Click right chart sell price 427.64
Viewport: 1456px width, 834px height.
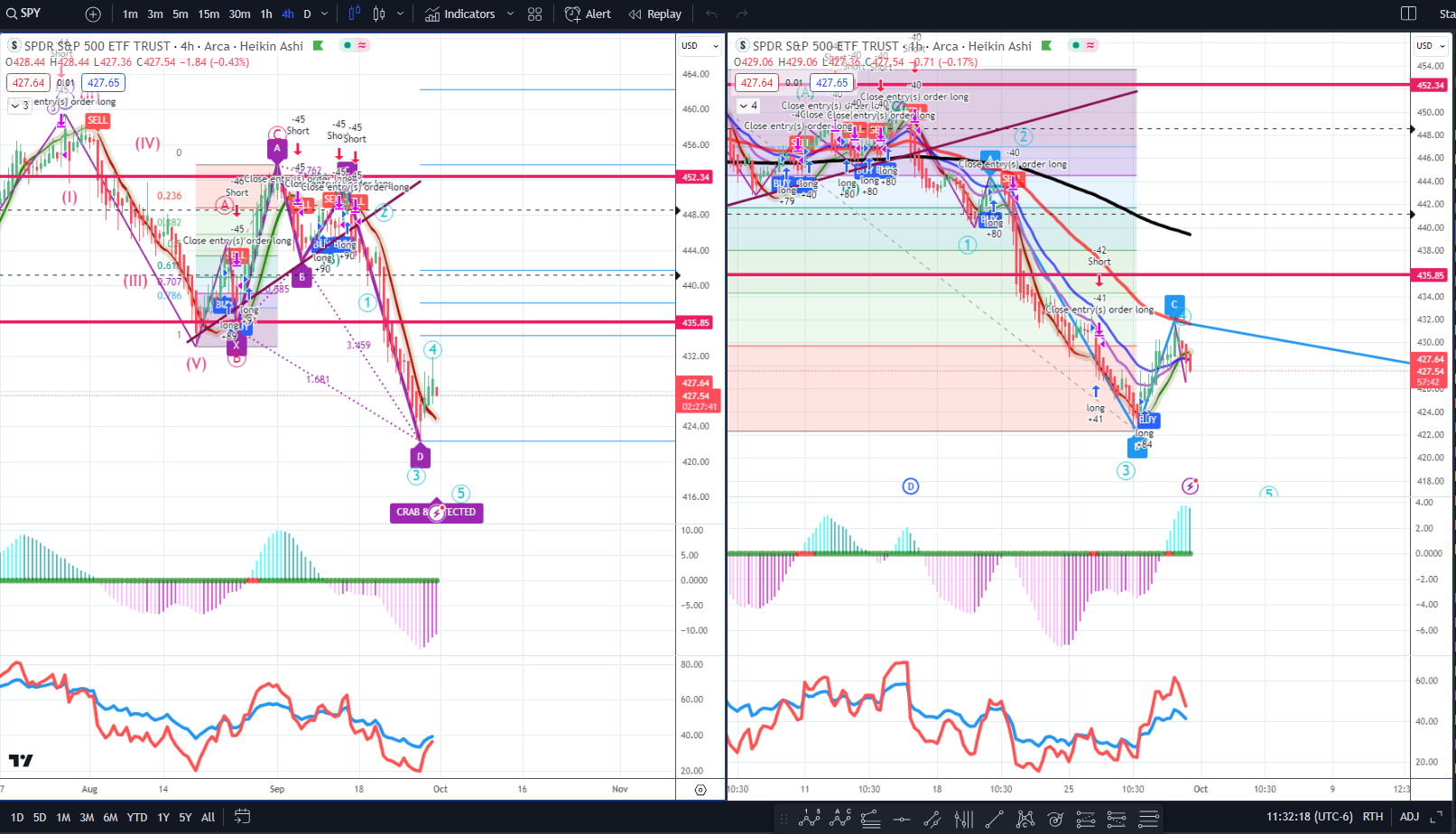click(x=756, y=83)
